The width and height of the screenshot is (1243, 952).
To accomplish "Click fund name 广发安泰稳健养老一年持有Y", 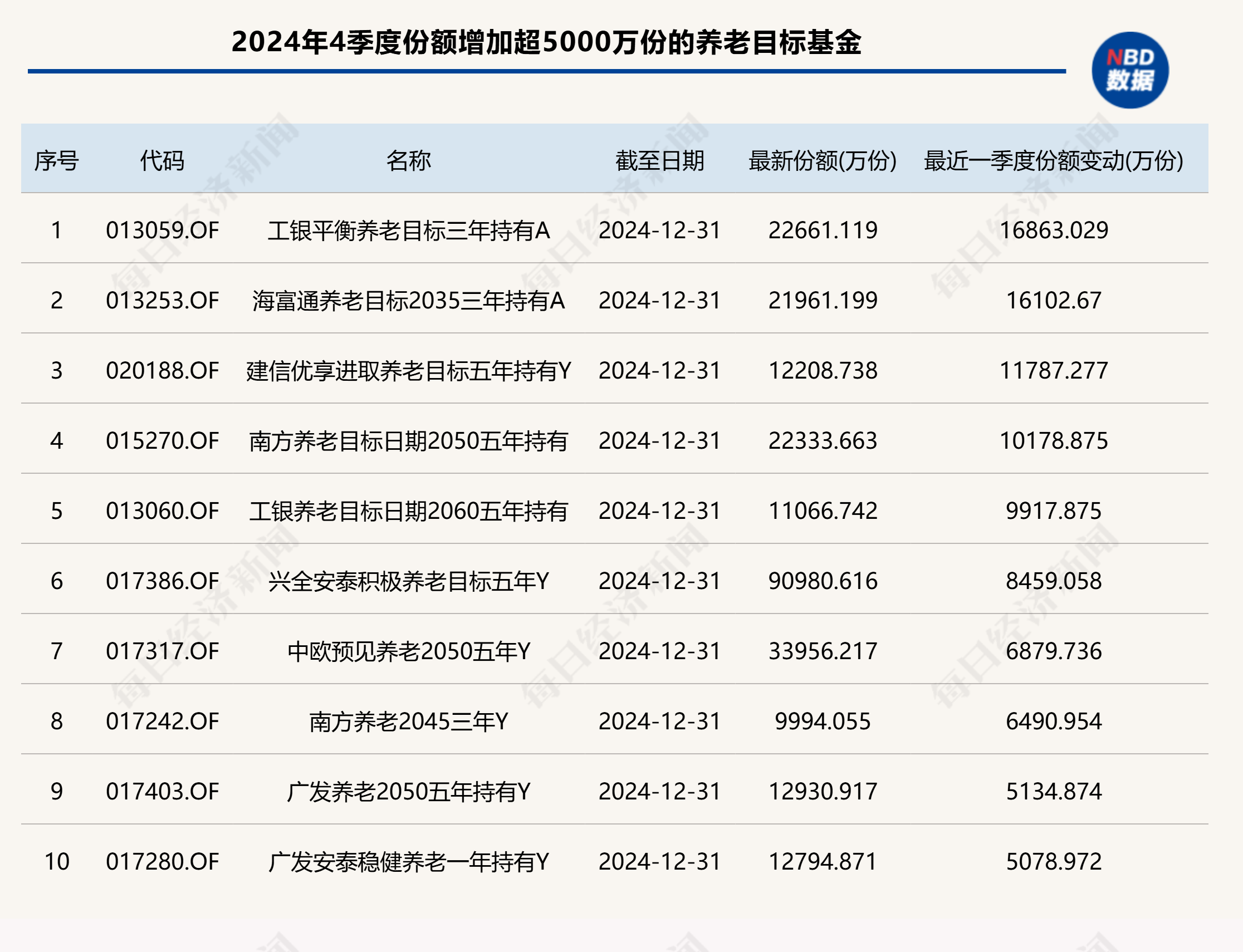I will coord(409,863).
